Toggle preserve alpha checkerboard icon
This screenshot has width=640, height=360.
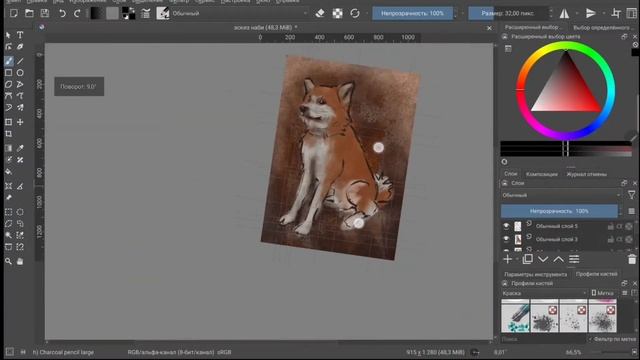click(x=338, y=13)
